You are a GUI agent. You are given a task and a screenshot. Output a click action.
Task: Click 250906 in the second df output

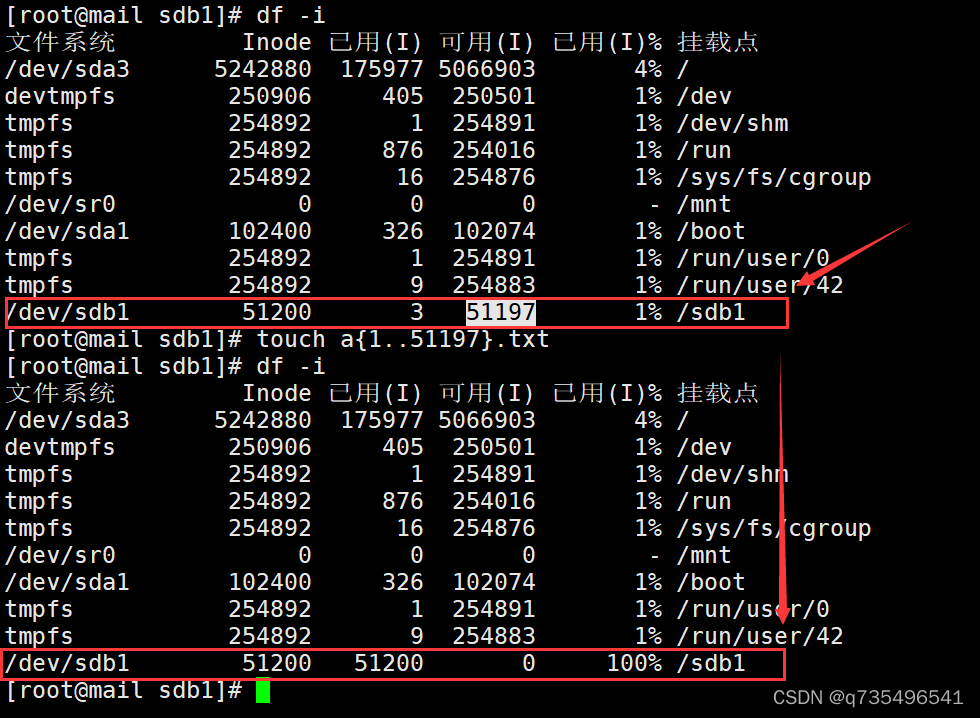click(x=269, y=447)
